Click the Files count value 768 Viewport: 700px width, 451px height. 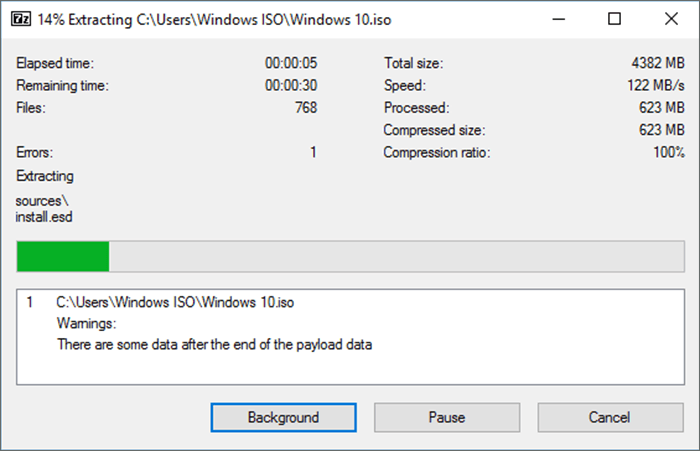(305, 108)
